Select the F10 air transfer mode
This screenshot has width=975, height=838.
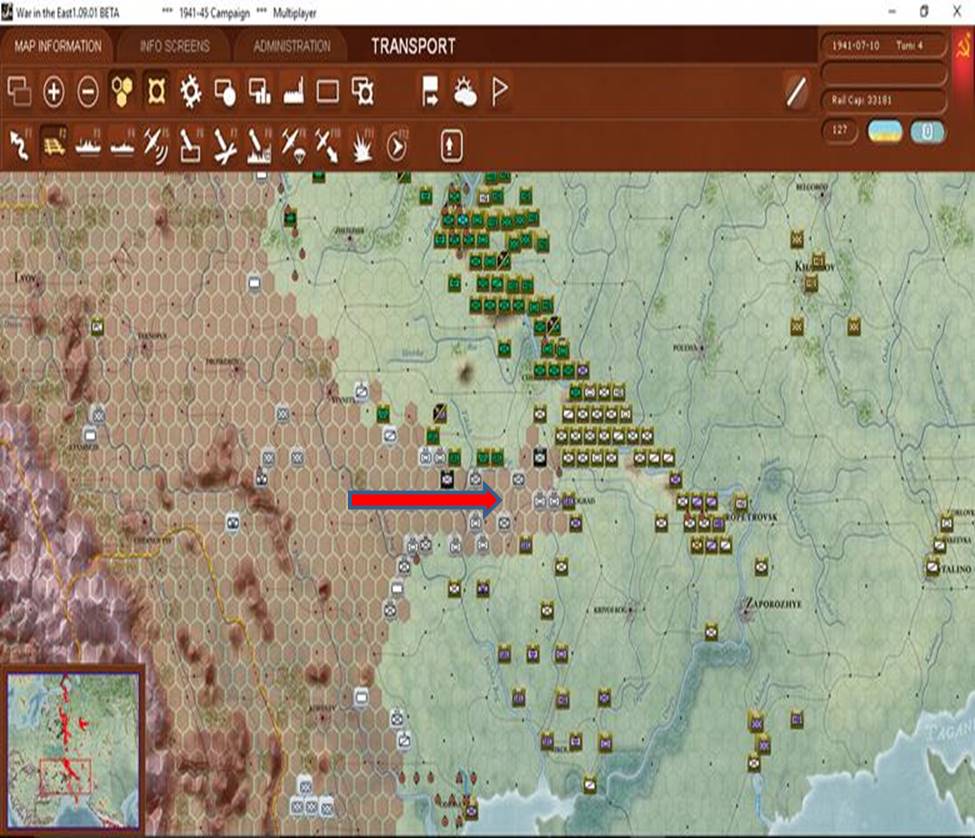tap(328, 145)
